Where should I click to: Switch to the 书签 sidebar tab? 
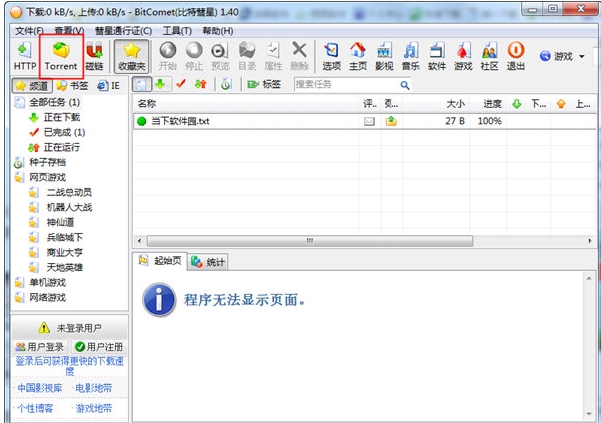click(72, 85)
